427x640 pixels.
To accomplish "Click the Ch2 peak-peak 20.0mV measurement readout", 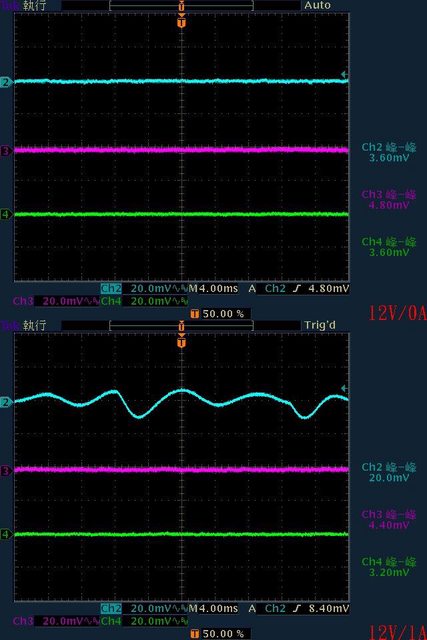I will point(389,472).
